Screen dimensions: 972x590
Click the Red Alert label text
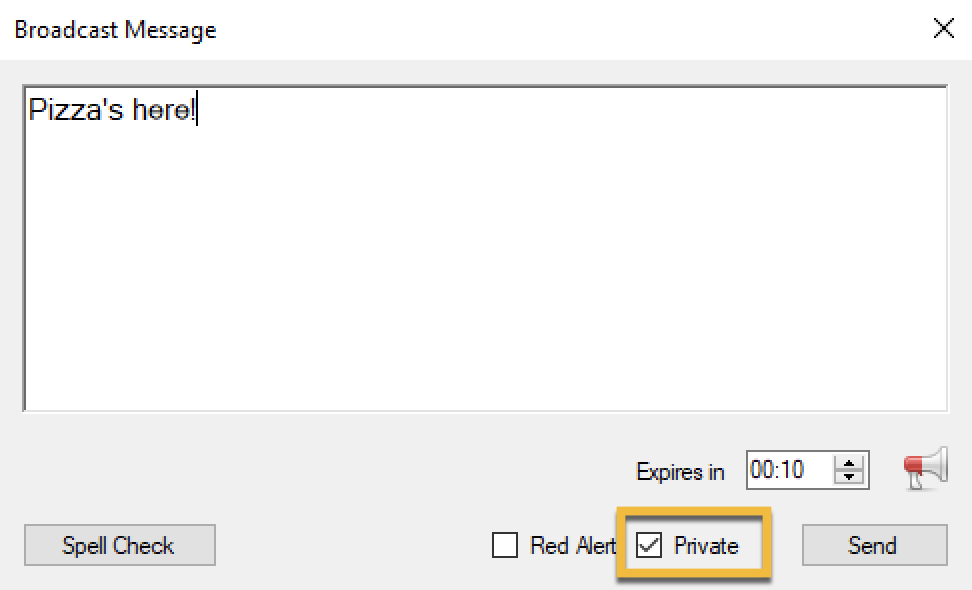[573, 546]
